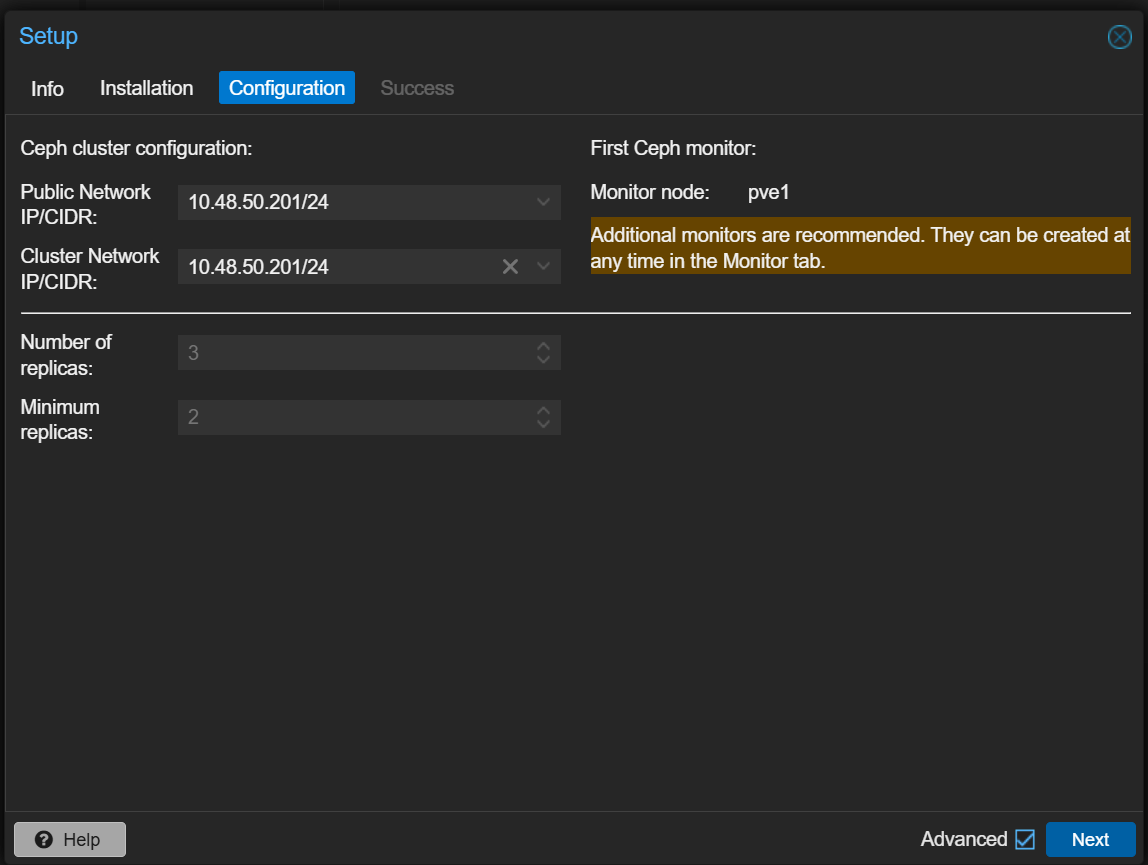Click the disabled Success tab

(x=417, y=88)
